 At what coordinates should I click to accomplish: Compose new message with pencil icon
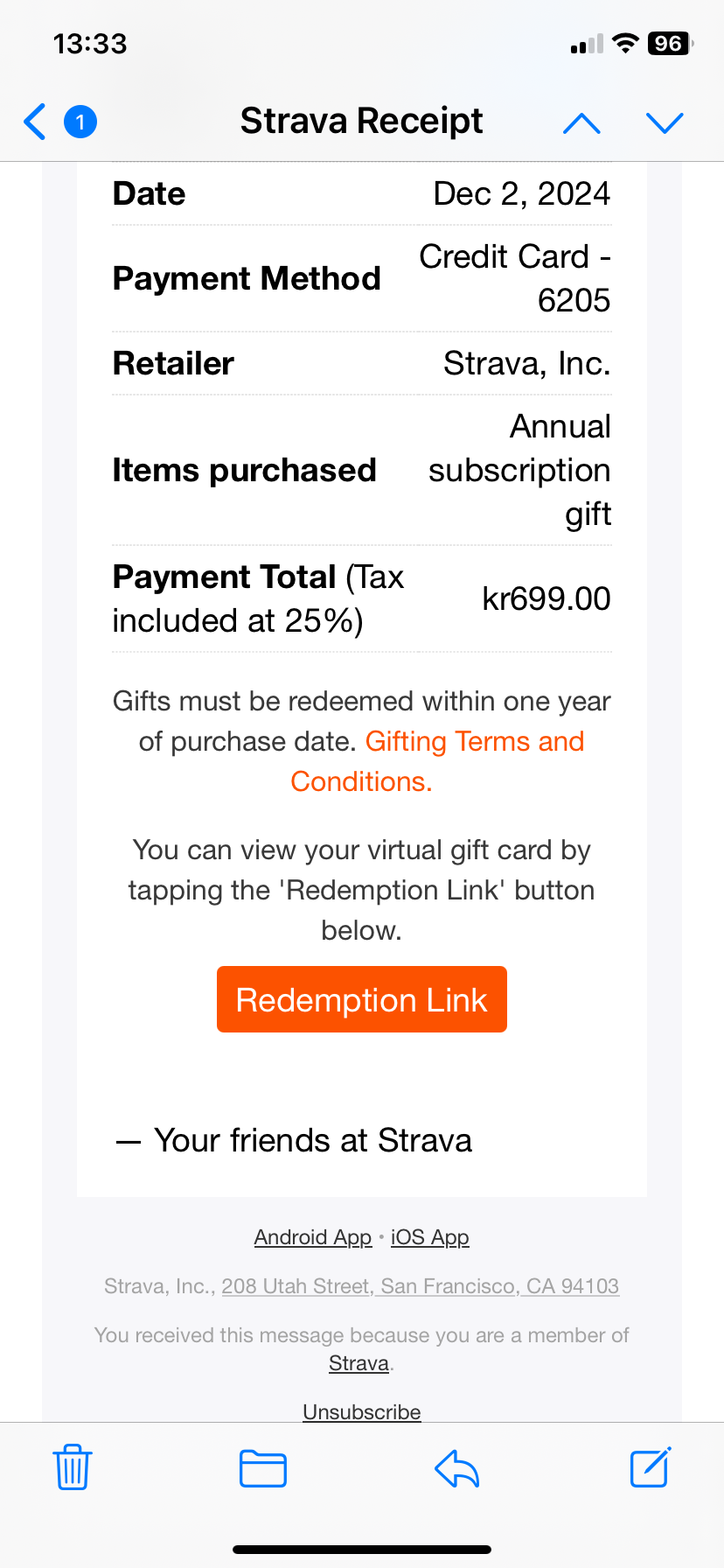point(651,1467)
